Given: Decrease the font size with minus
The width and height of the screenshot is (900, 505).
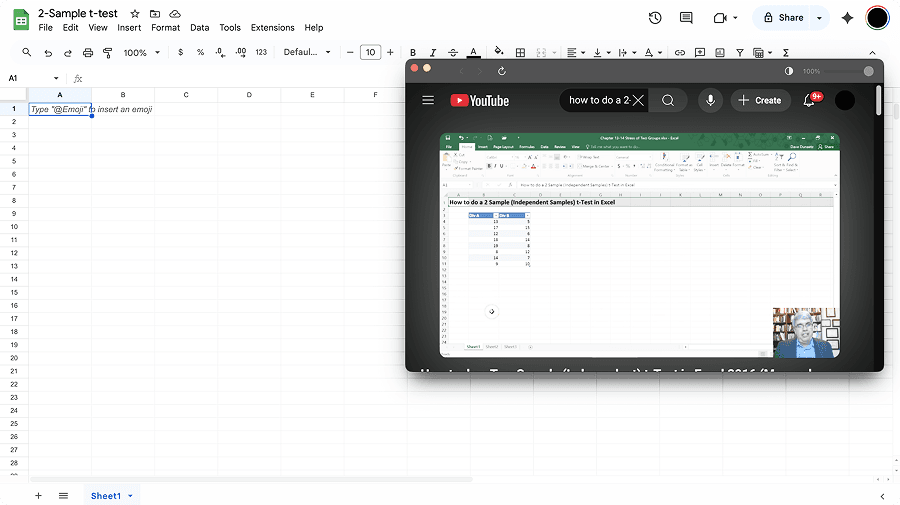Looking at the screenshot, I should point(350,53).
